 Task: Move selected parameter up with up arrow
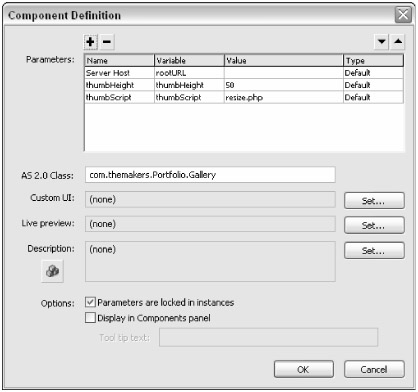pyautogui.click(x=398, y=42)
